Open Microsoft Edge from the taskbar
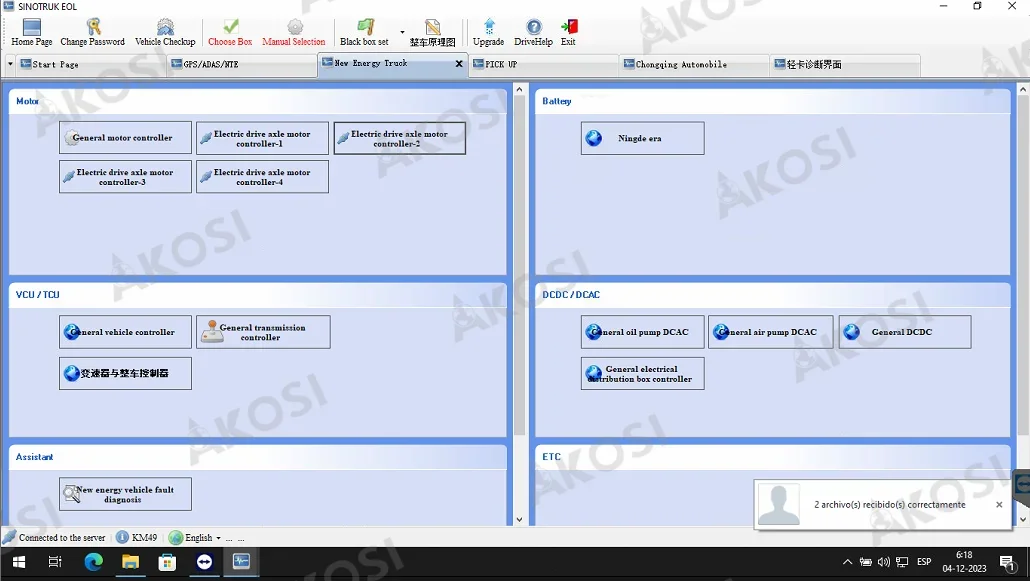The image size is (1030, 581). tap(93, 563)
